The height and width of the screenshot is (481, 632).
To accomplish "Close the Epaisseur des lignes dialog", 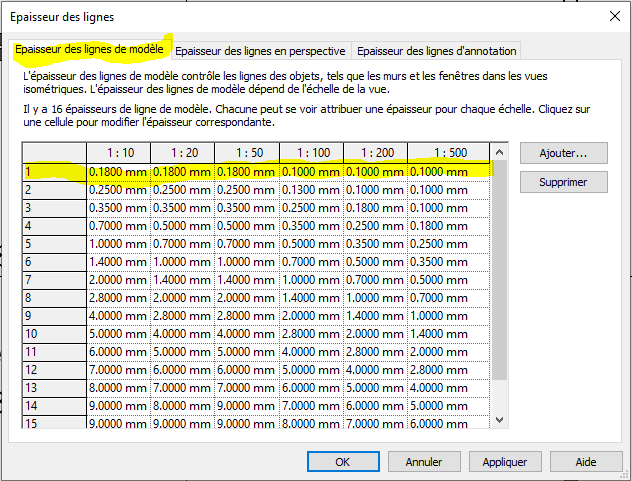I will click(612, 17).
